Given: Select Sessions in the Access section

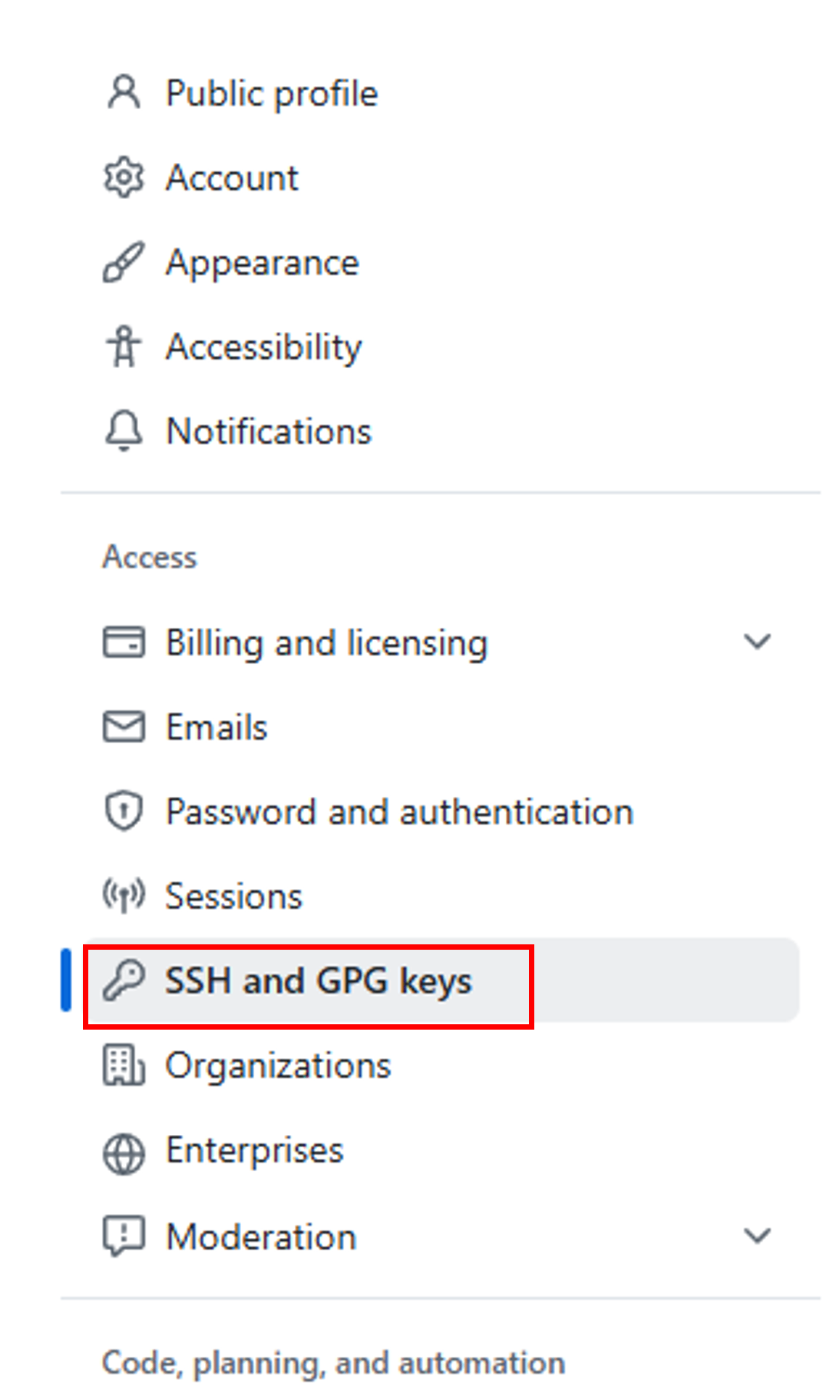Looking at the screenshot, I should click(233, 896).
